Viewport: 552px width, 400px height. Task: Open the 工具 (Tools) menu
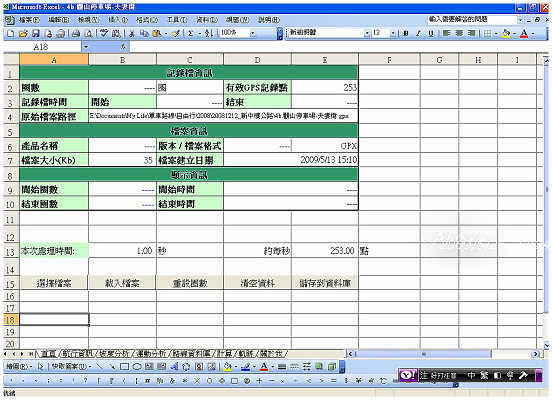tap(177, 20)
